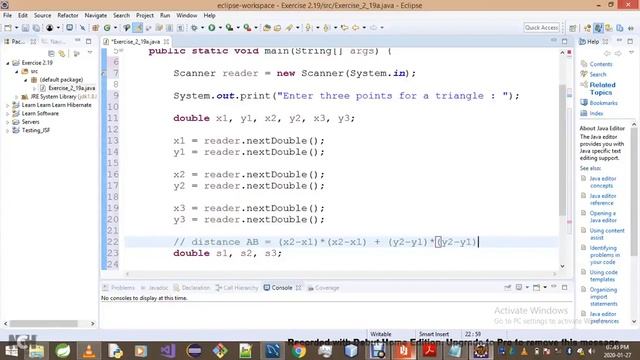The image size is (640, 360).
Task: Expand JRE System Library node
Action: tap(17, 97)
